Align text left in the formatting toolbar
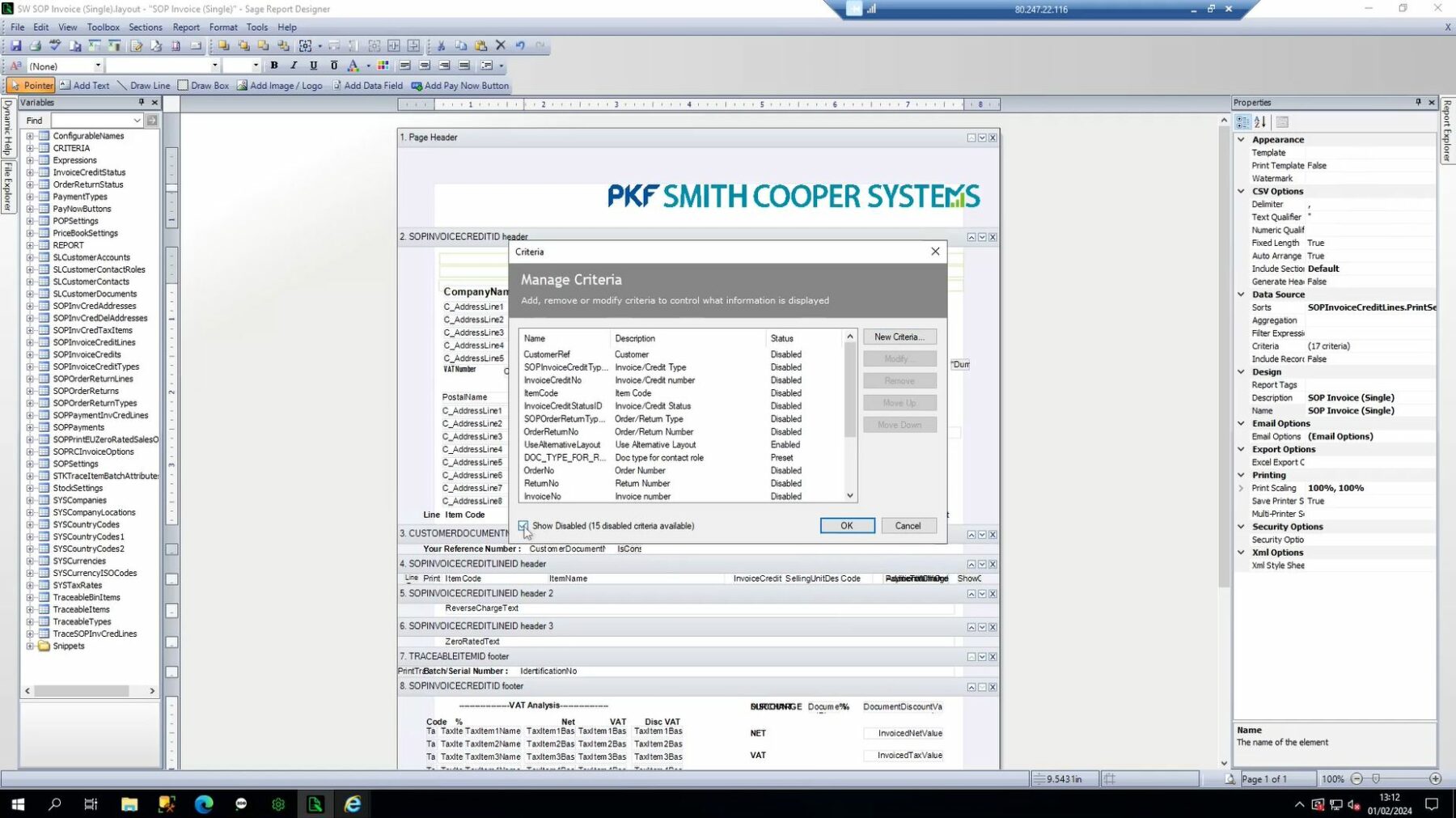Viewport: 1456px width, 818px height. (405, 66)
